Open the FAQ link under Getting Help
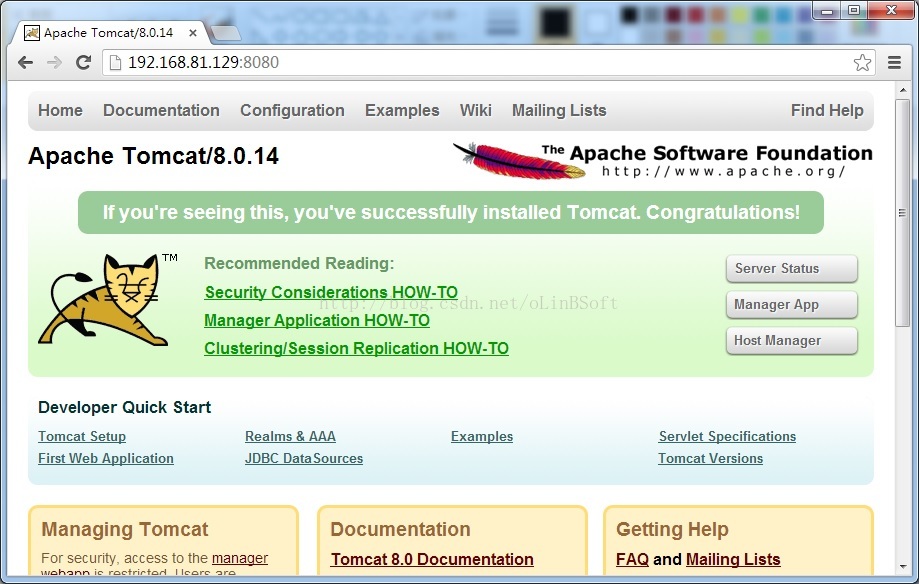Image resolution: width=919 pixels, height=584 pixels. pos(632,559)
